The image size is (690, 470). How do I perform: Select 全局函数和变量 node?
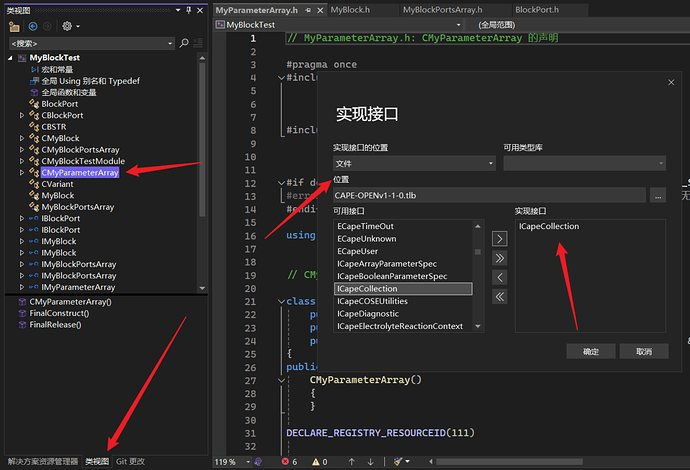pyautogui.click(x=69, y=92)
